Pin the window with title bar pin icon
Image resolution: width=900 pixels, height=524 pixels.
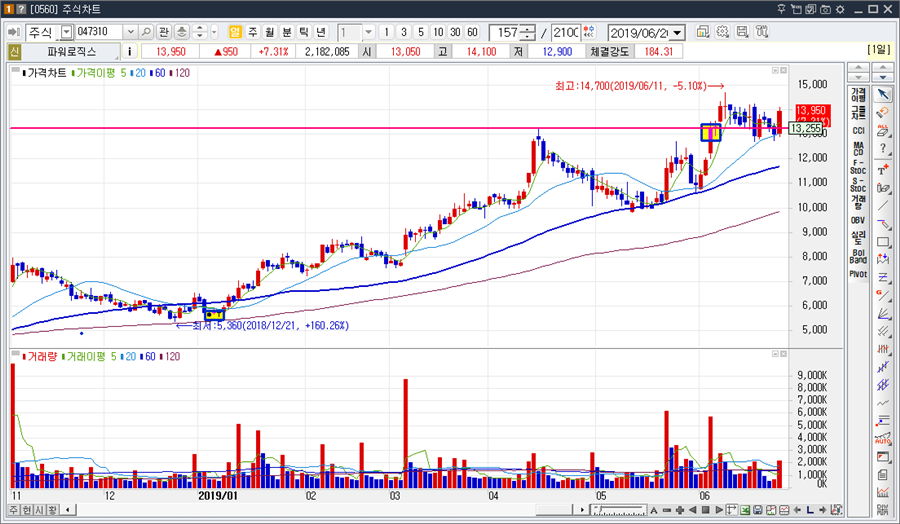781,9
